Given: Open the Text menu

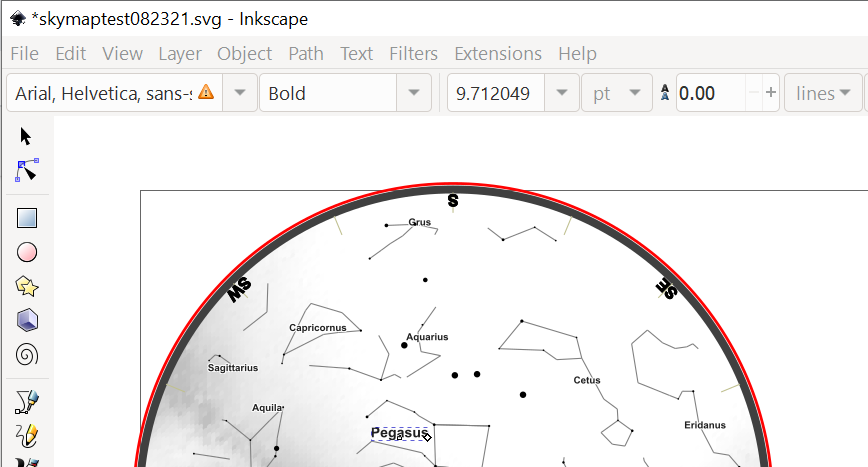Looking at the screenshot, I should pos(356,54).
